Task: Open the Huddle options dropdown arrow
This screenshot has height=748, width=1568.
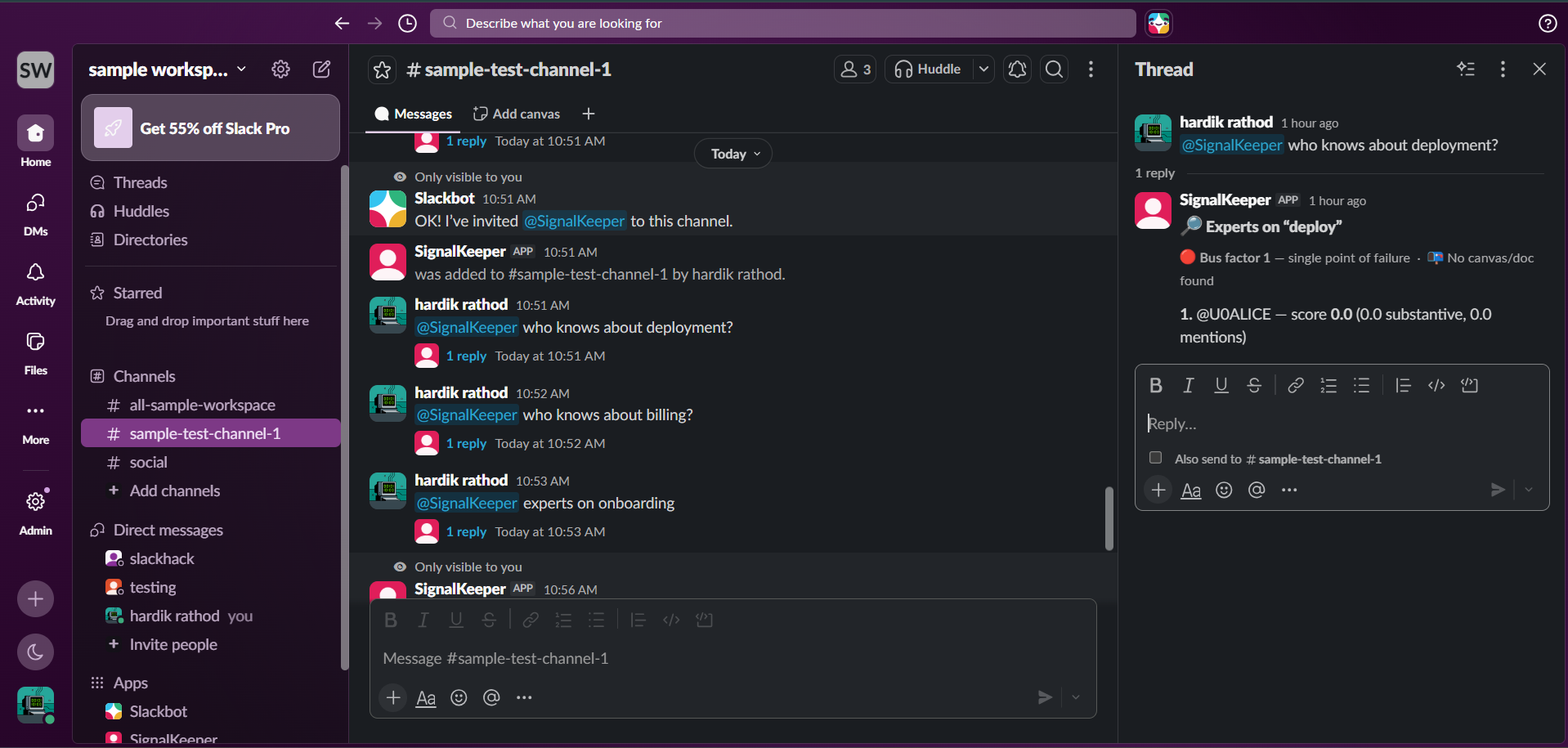Action: tap(984, 69)
